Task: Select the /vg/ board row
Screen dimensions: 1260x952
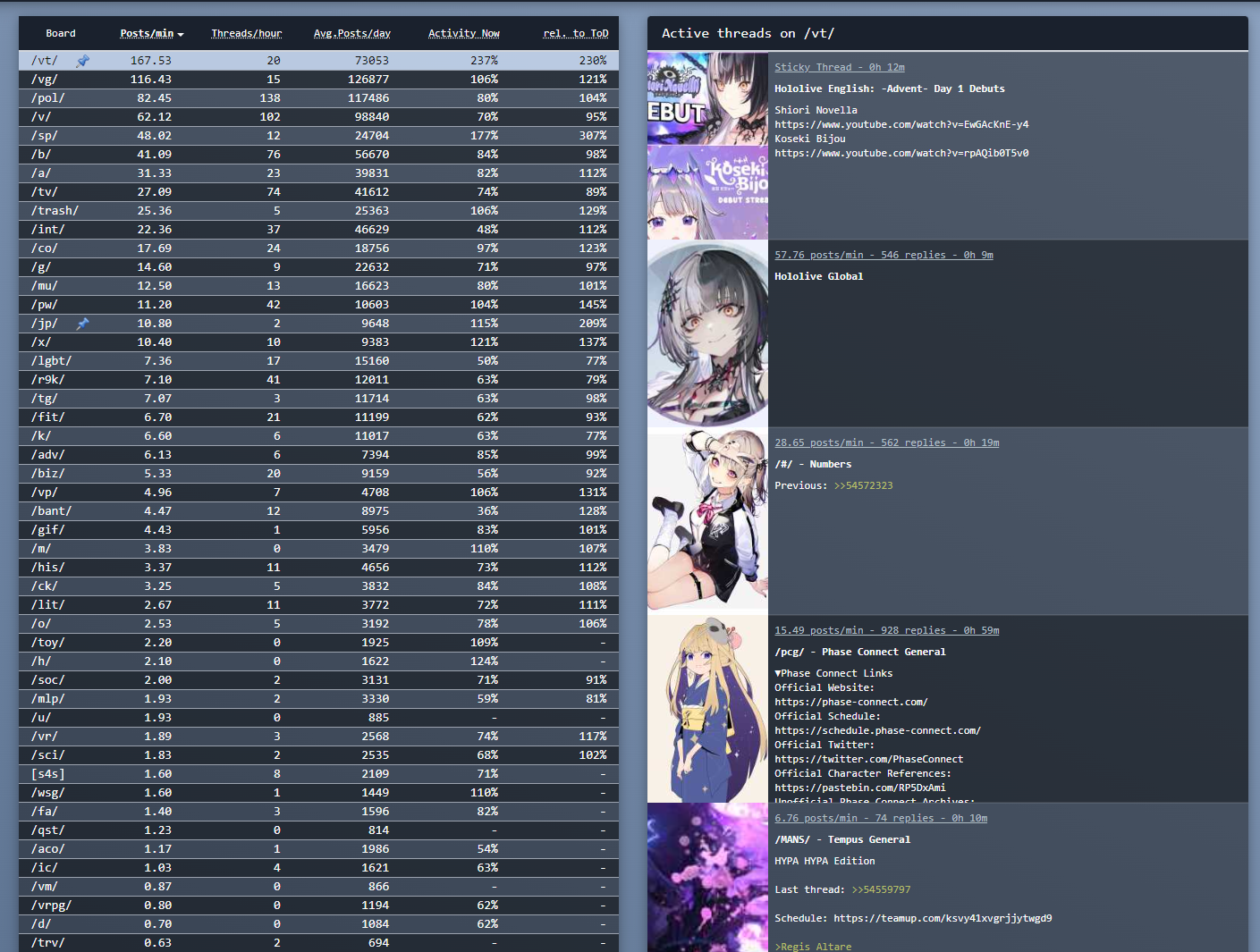Action: (x=318, y=80)
